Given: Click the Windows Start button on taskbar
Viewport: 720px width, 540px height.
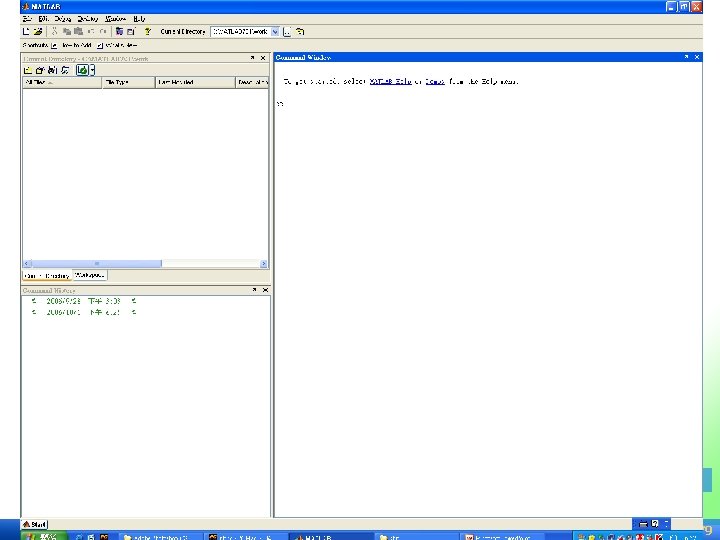Looking at the screenshot, I should point(44,536).
